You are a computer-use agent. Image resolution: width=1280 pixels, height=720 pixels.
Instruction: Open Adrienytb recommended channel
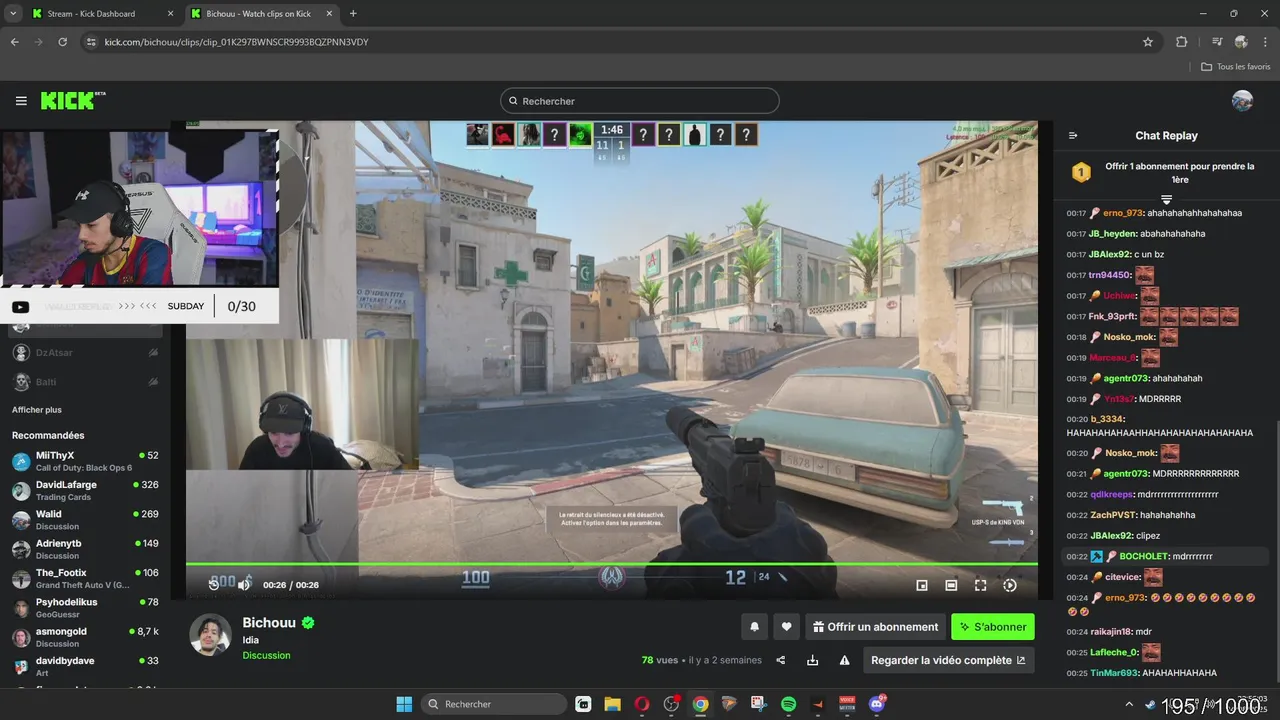click(85, 549)
